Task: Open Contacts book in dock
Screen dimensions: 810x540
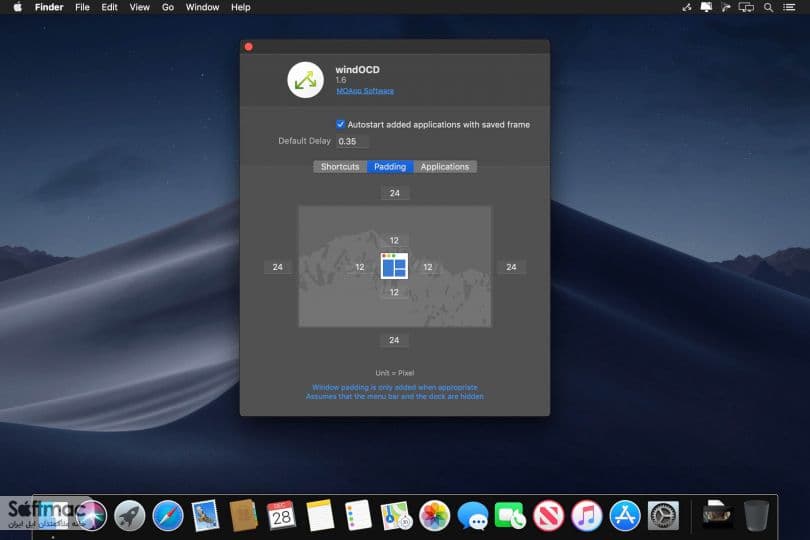Action: tap(243, 515)
